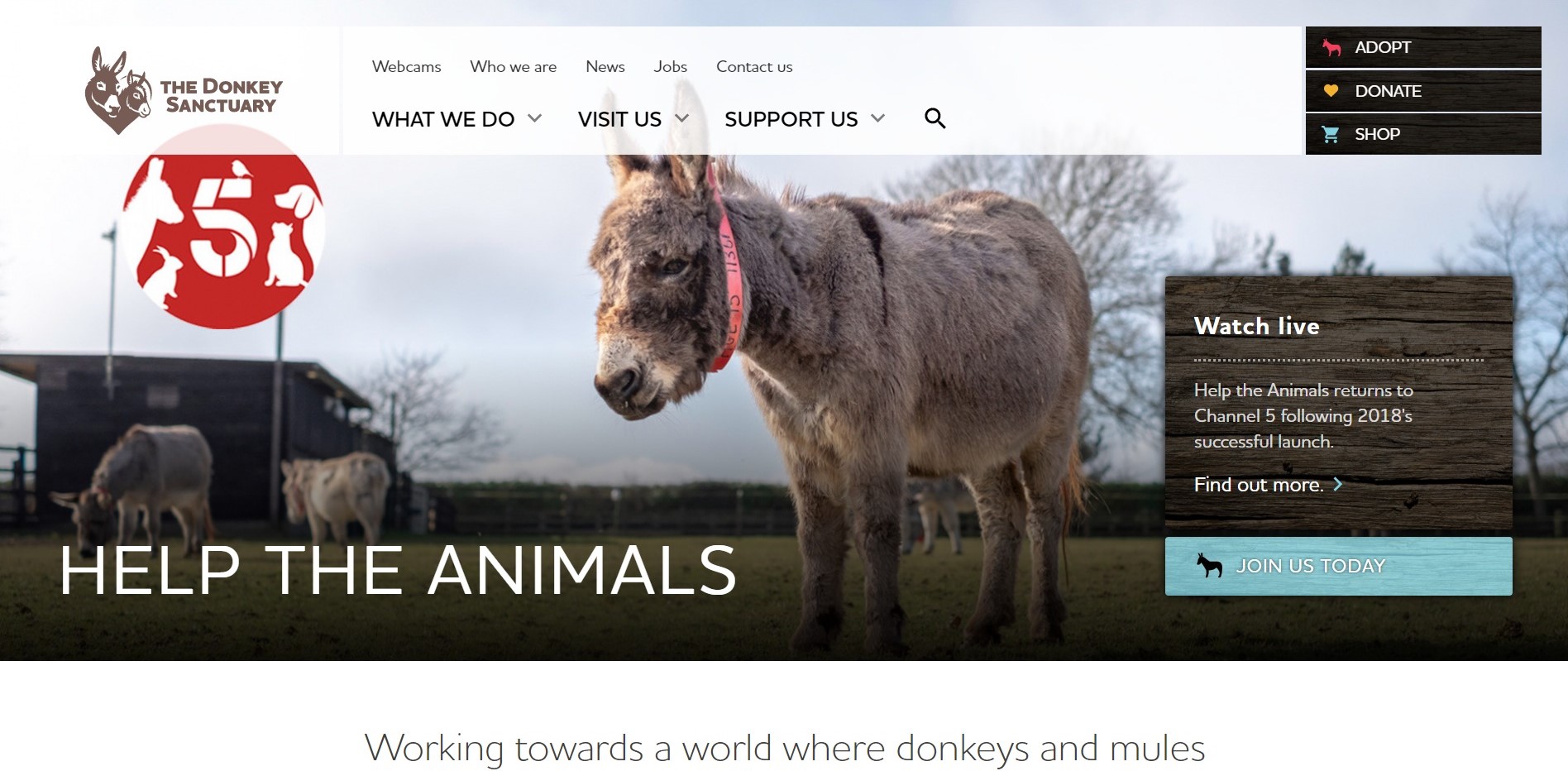Click the black donkey icon on Join button
Viewport: 1568px width, 771px height.
coord(1209,566)
